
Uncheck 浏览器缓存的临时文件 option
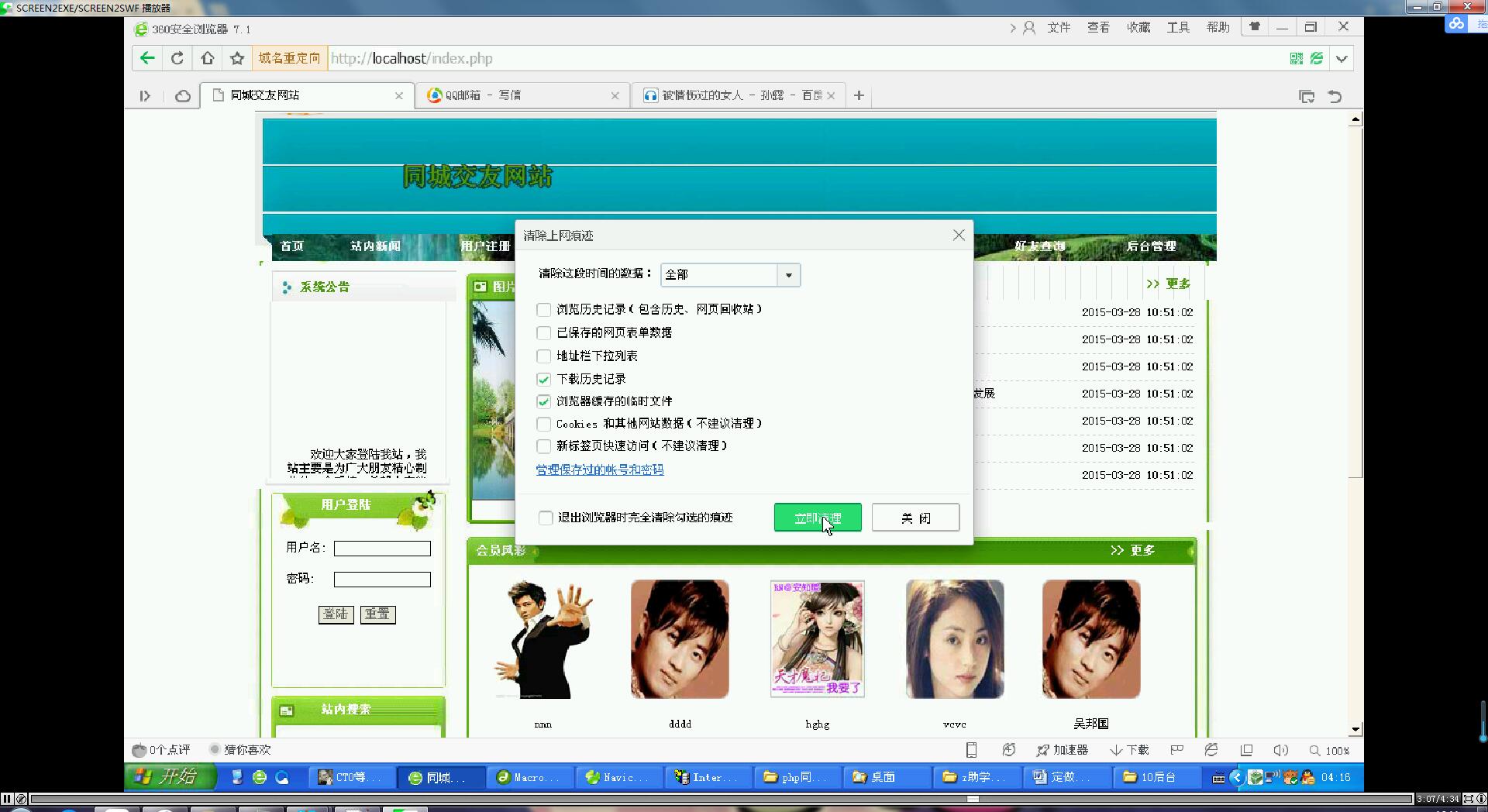tap(544, 401)
